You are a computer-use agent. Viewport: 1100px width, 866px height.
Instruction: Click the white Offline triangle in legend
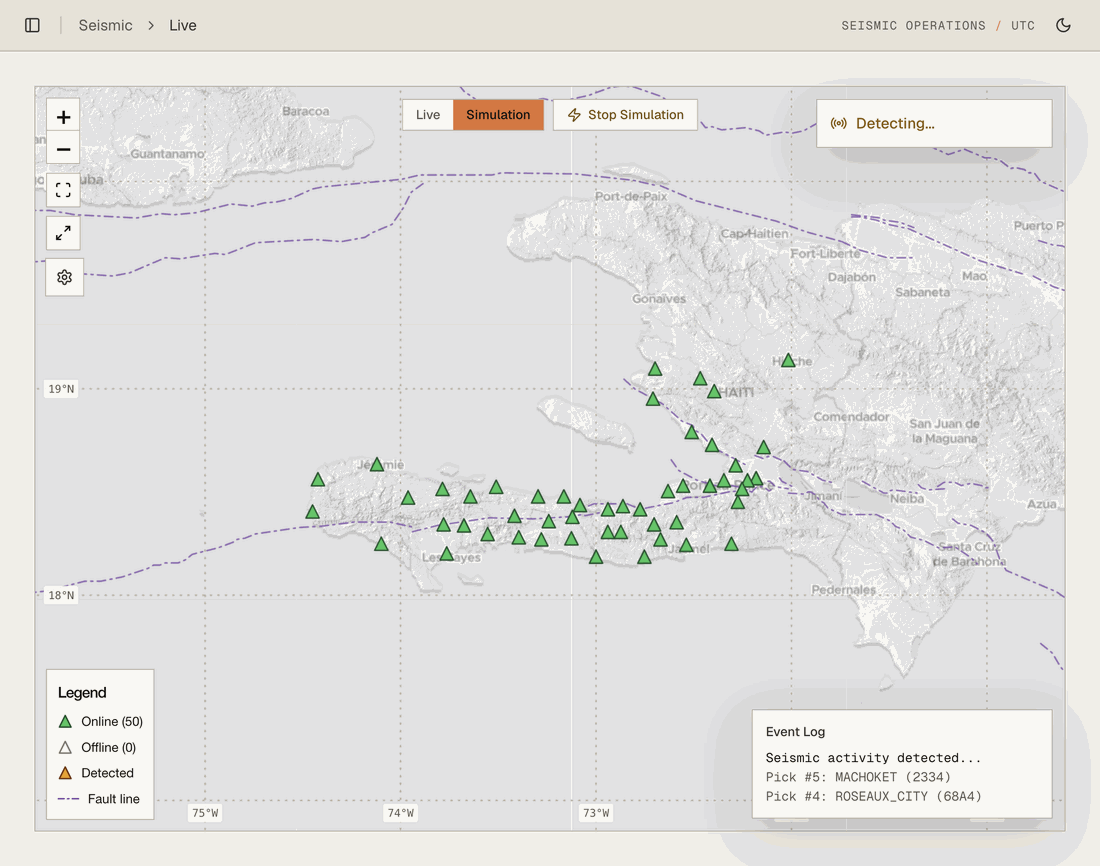65,747
